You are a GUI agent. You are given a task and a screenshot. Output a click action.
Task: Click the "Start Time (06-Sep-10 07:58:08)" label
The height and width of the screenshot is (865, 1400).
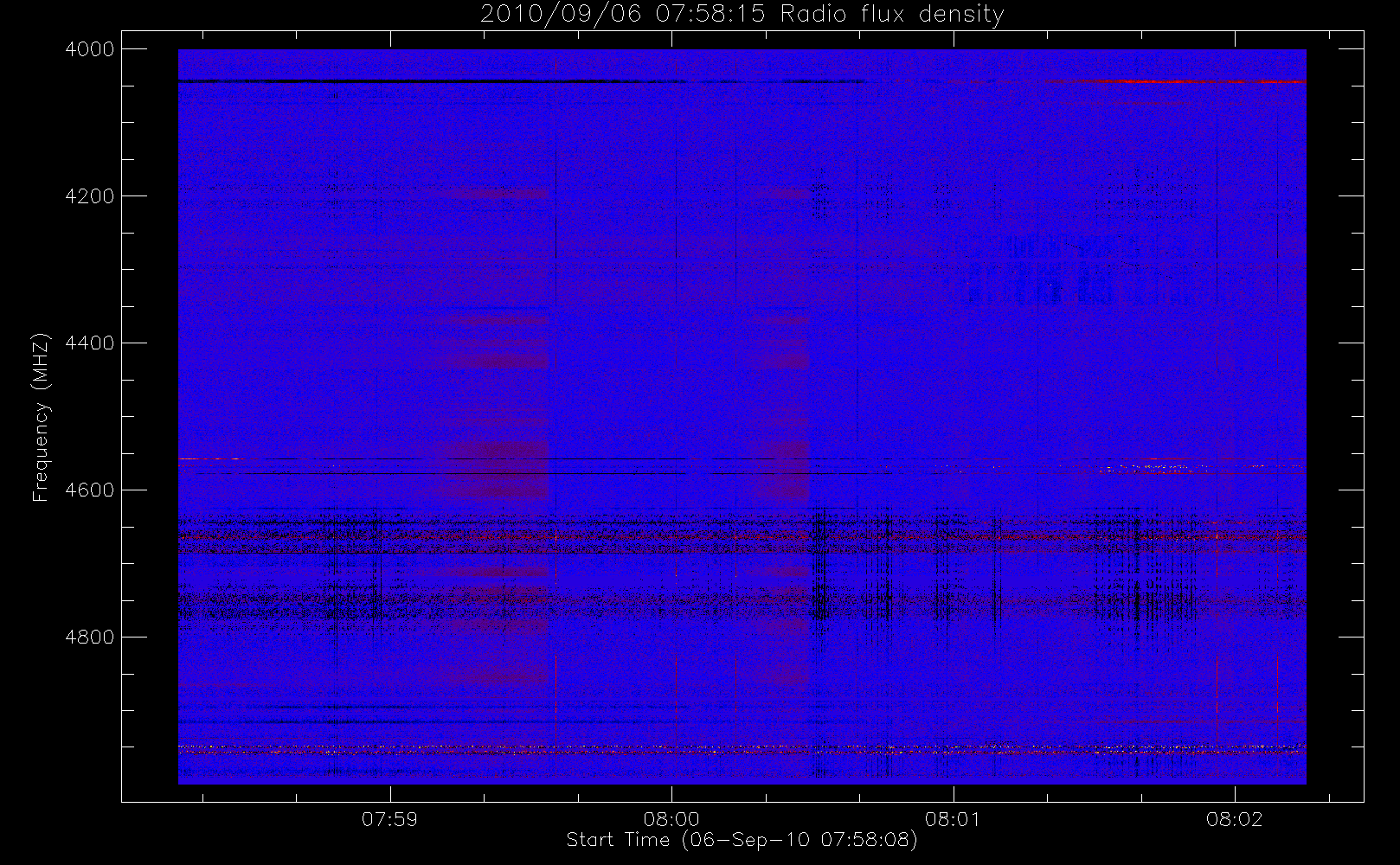742,840
